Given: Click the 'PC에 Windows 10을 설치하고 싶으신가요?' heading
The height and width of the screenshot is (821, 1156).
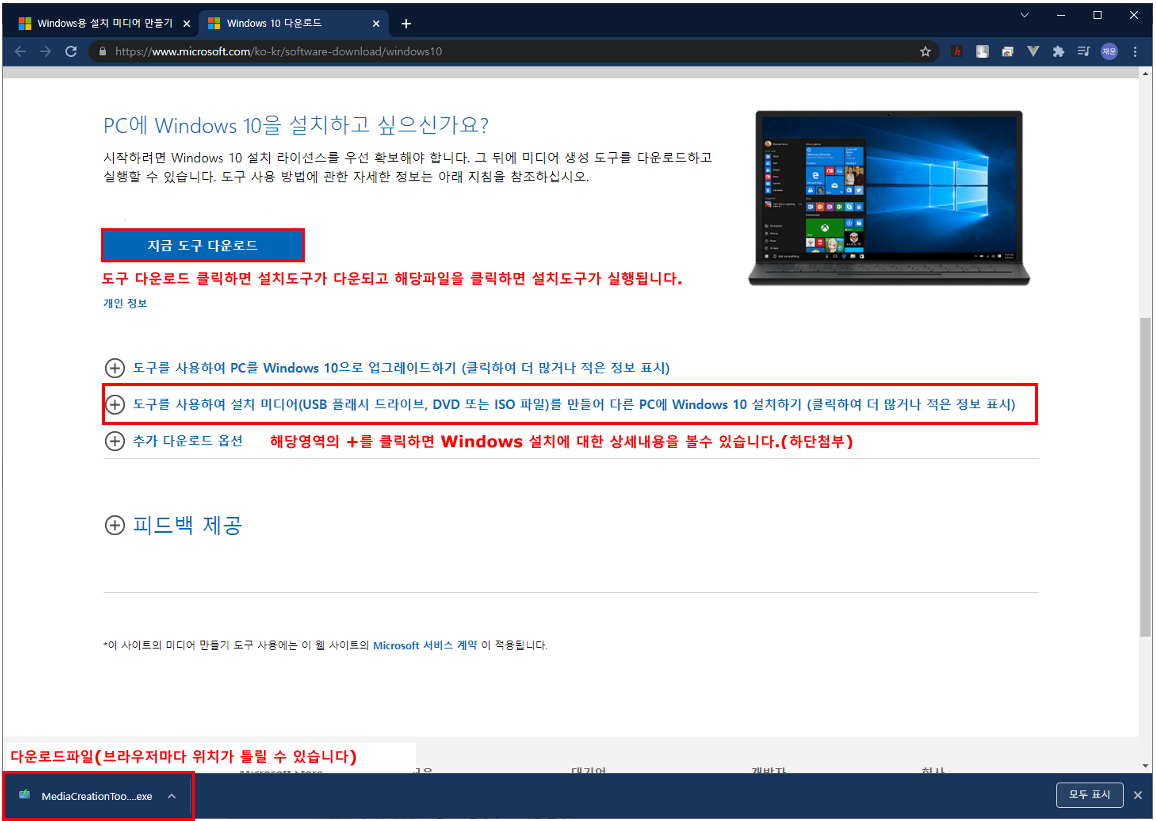Looking at the screenshot, I should [x=296, y=125].
